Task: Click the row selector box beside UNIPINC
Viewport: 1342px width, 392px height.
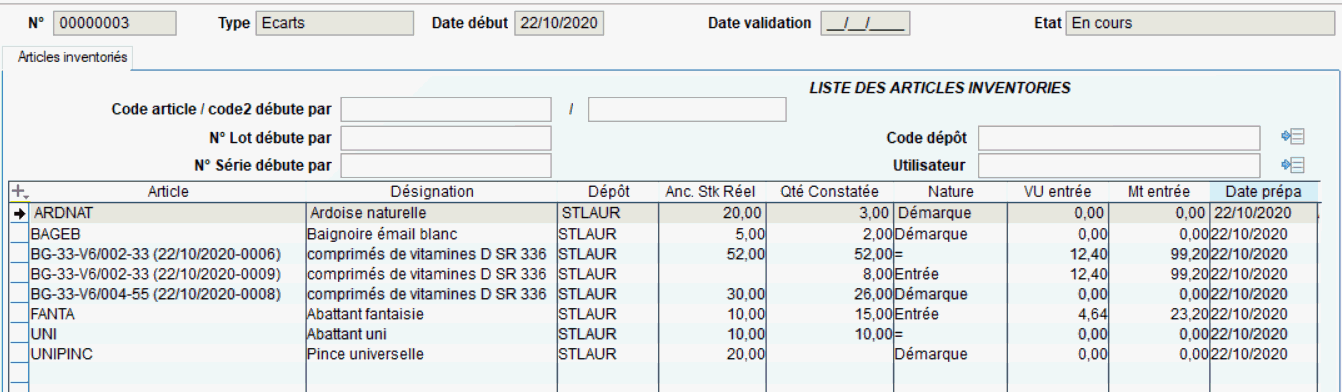Action: [18, 354]
